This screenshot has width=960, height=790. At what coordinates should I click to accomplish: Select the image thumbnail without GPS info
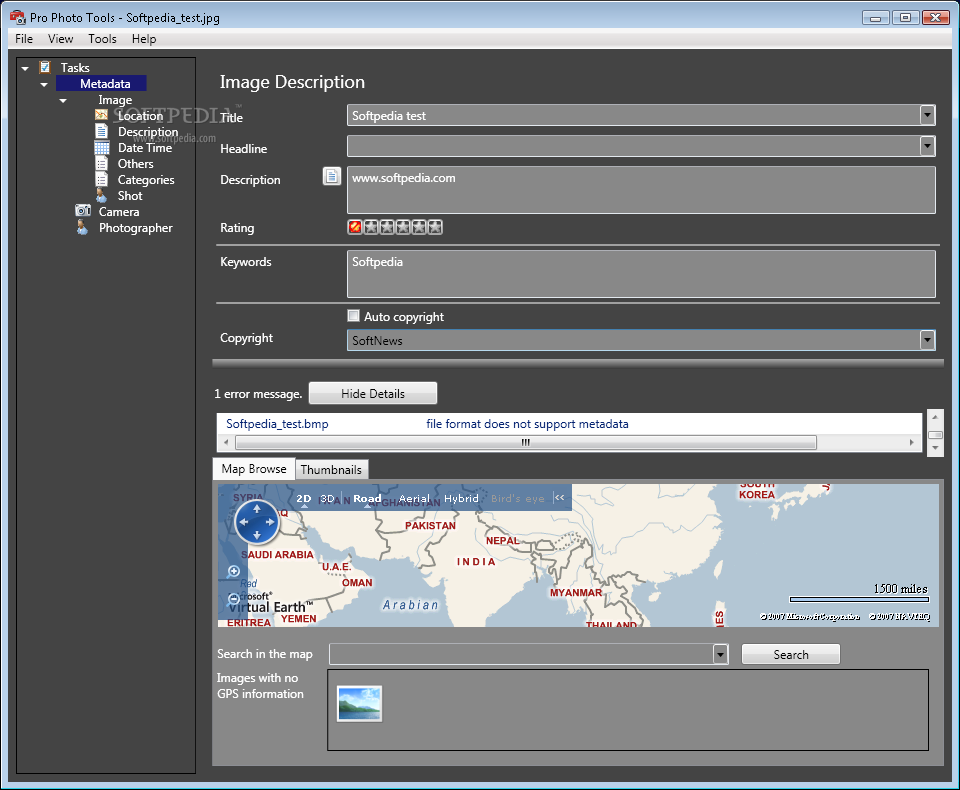pos(359,703)
